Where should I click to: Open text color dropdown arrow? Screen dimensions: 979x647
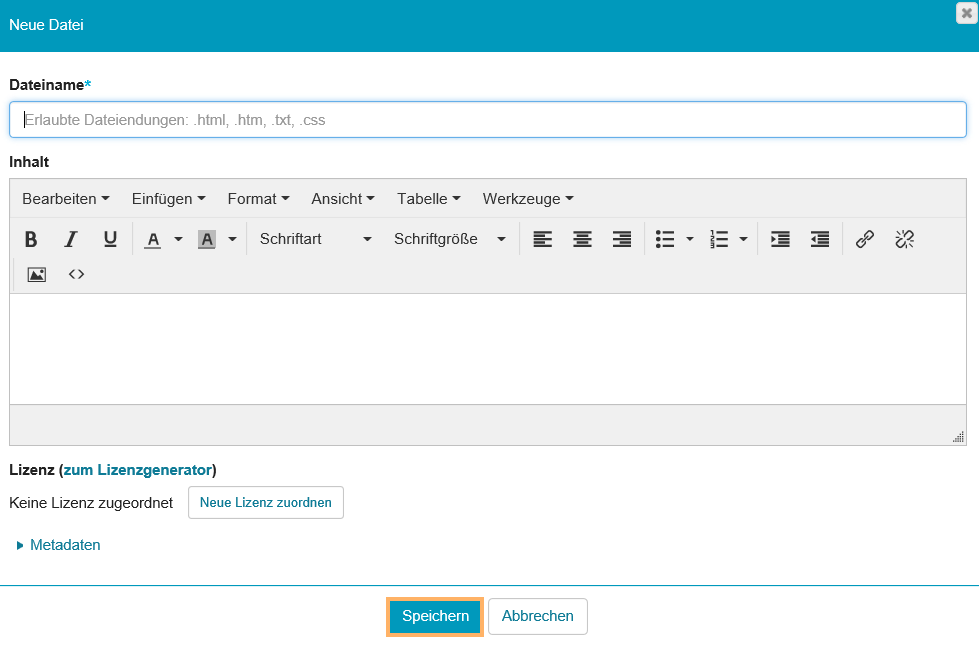pos(178,239)
